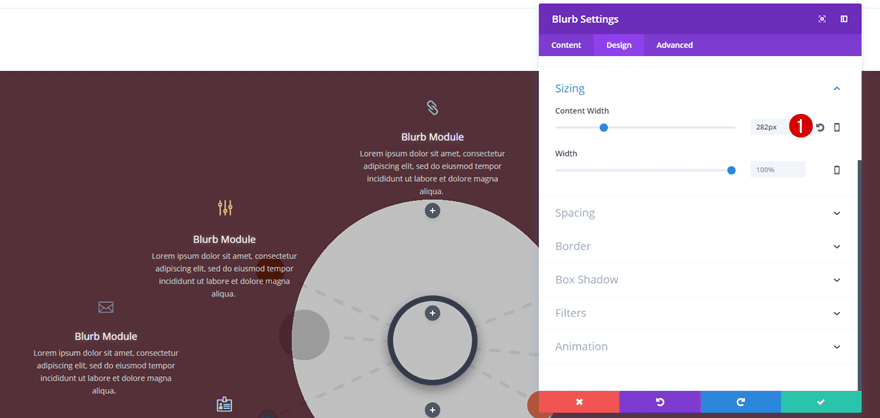Reset the Content Width value
The image size is (880, 418).
pyautogui.click(x=820, y=127)
